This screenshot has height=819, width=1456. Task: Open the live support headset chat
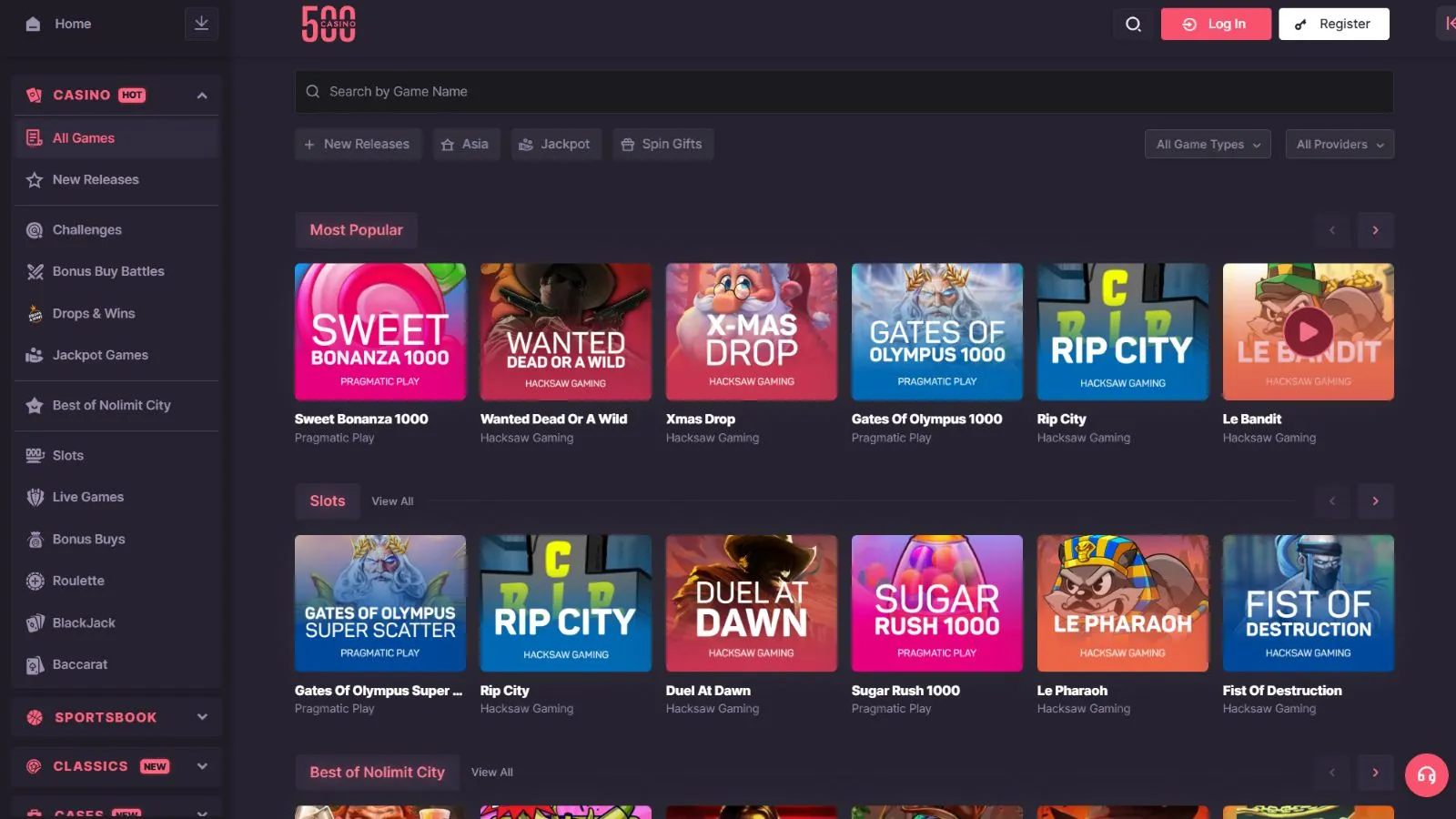coord(1426,775)
